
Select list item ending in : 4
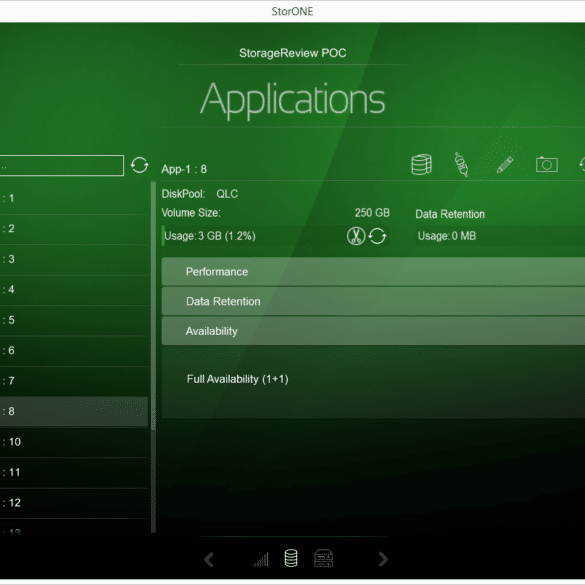click(74, 290)
